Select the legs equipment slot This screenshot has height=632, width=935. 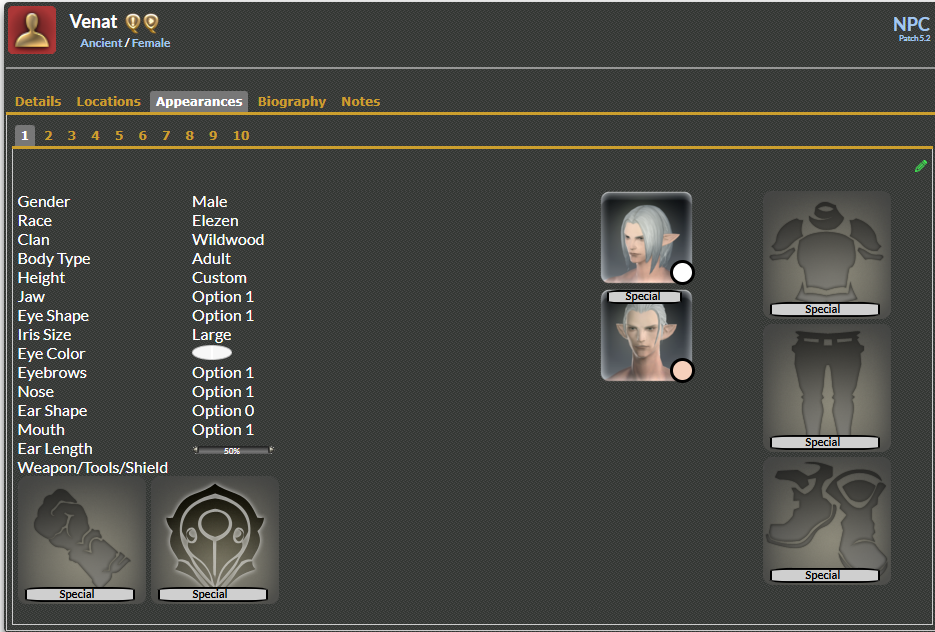(x=826, y=388)
